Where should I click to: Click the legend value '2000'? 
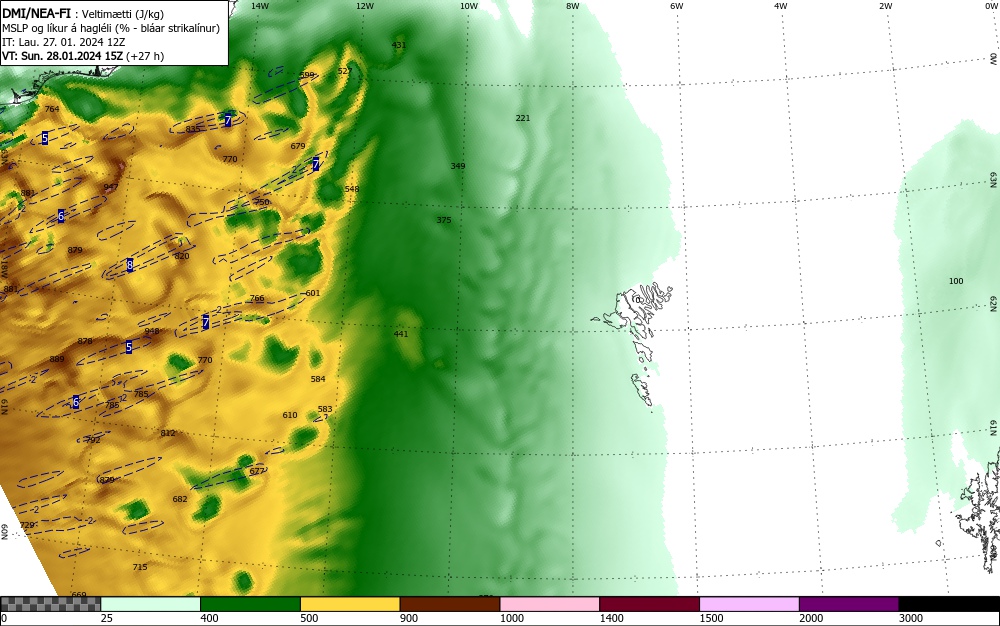point(811,618)
